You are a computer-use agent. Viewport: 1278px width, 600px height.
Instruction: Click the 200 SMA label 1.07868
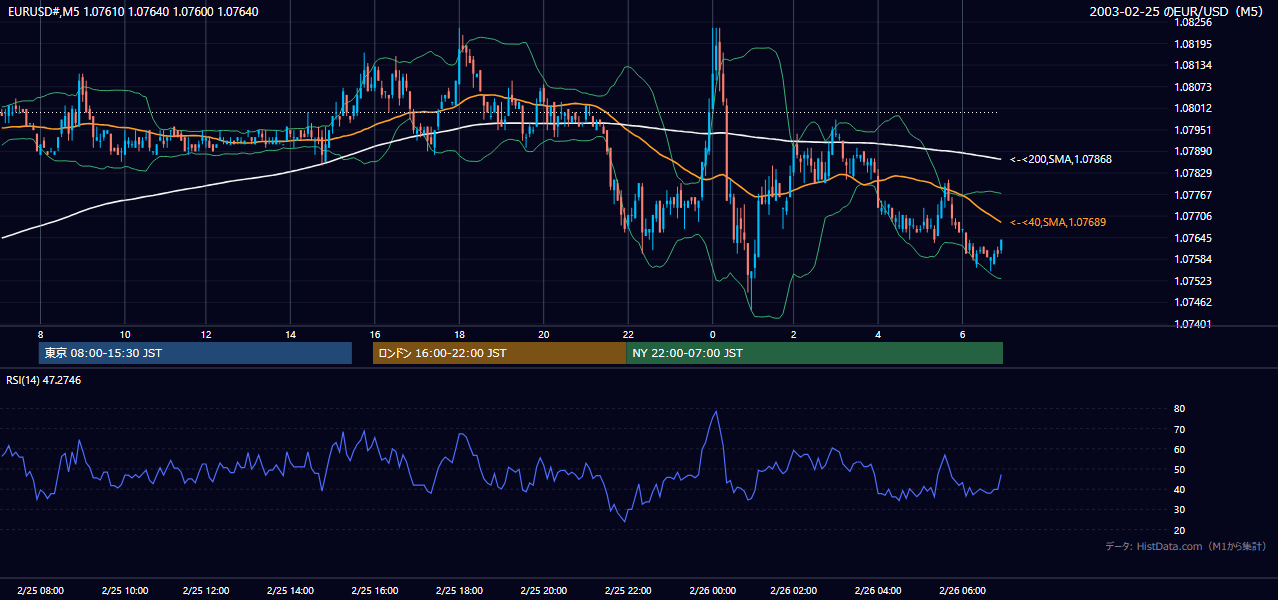pos(1061,159)
